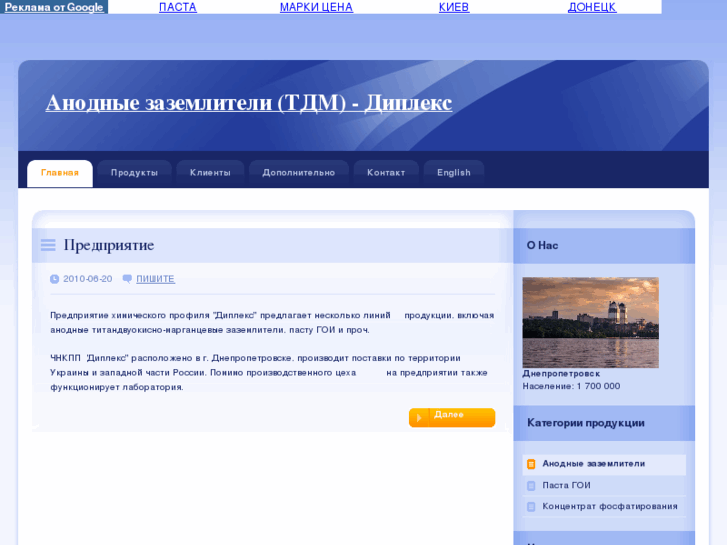Open the Клиенты tab

point(210,173)
